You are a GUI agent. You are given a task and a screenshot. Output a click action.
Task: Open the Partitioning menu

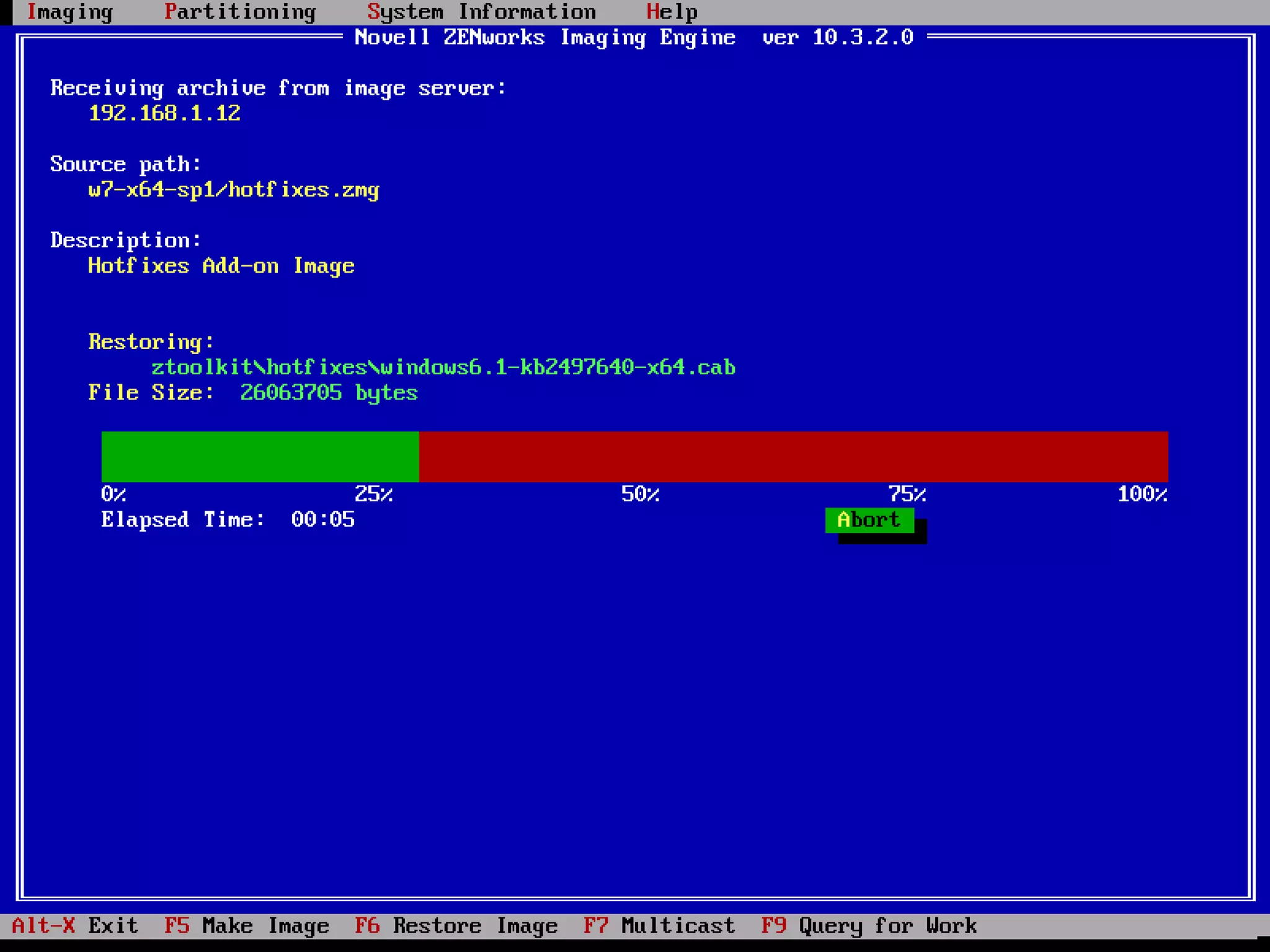coord(240,12)
